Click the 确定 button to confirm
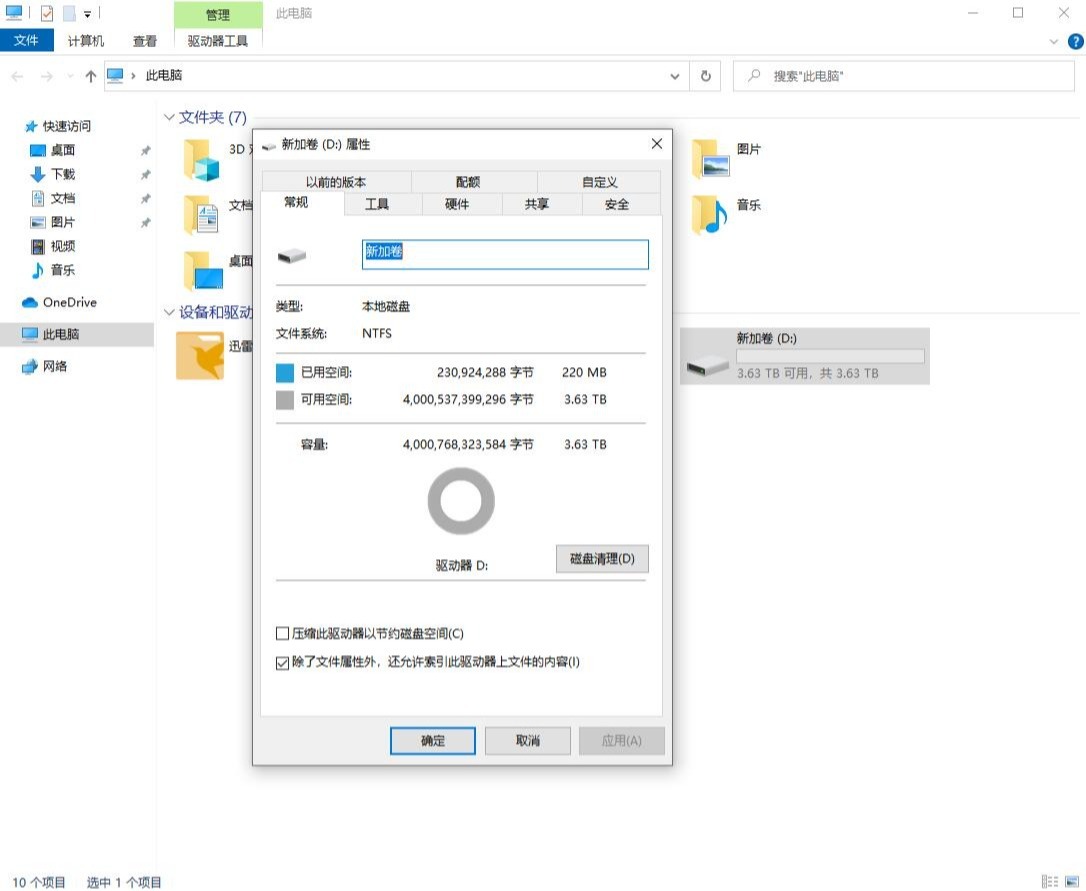The image size is (1086, 891). [432, 741]
